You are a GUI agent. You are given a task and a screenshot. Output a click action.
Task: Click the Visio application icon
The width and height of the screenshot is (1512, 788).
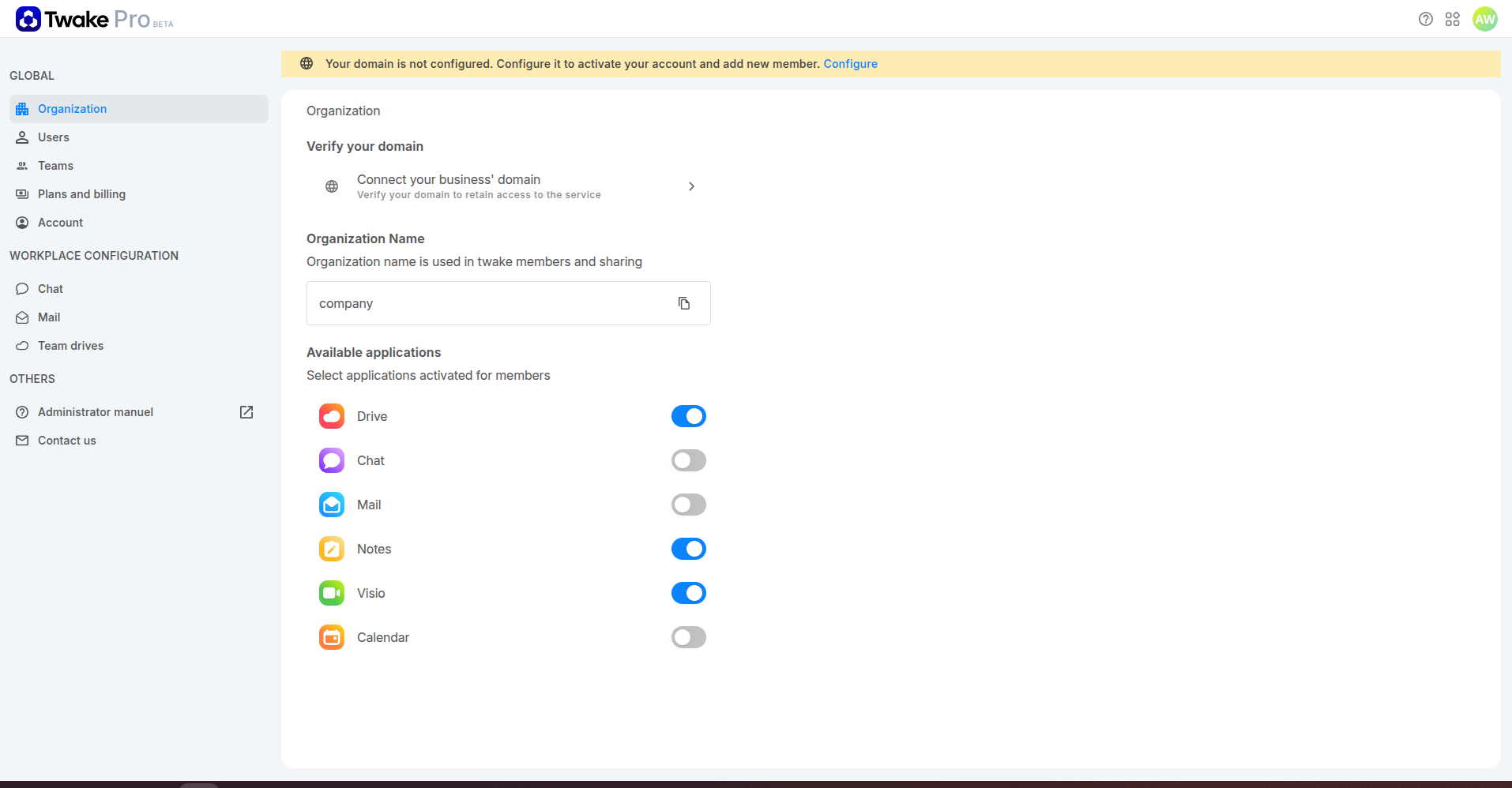pos(332,593)
